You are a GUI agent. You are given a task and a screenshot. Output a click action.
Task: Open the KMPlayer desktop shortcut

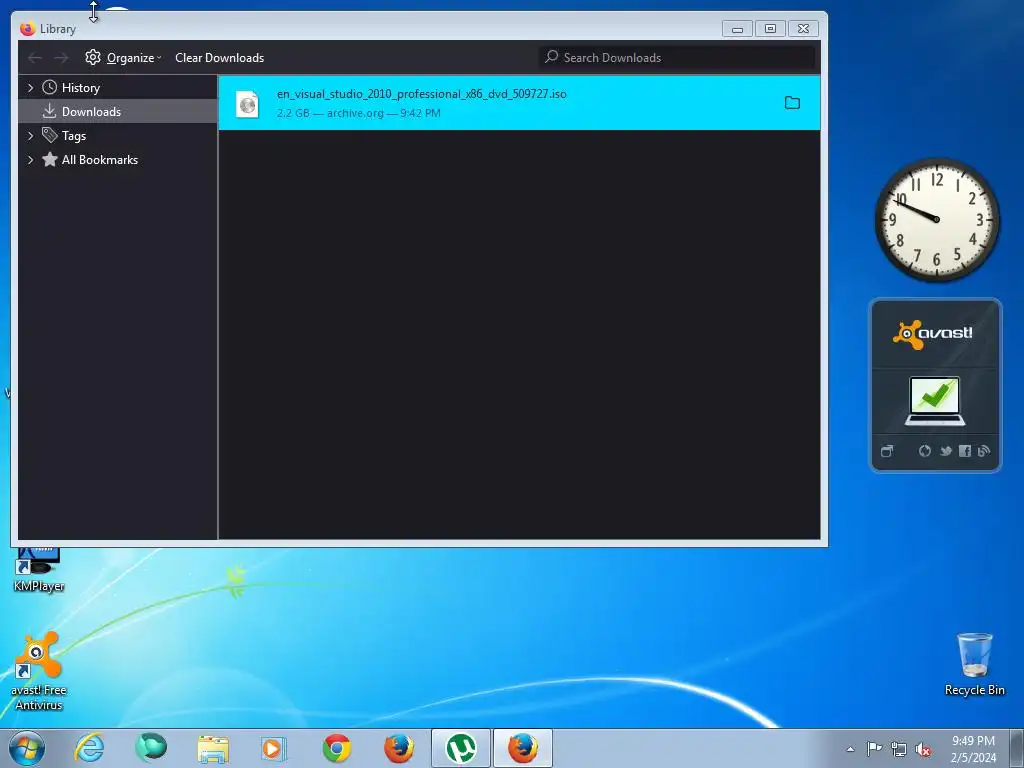tap(39, 569)
